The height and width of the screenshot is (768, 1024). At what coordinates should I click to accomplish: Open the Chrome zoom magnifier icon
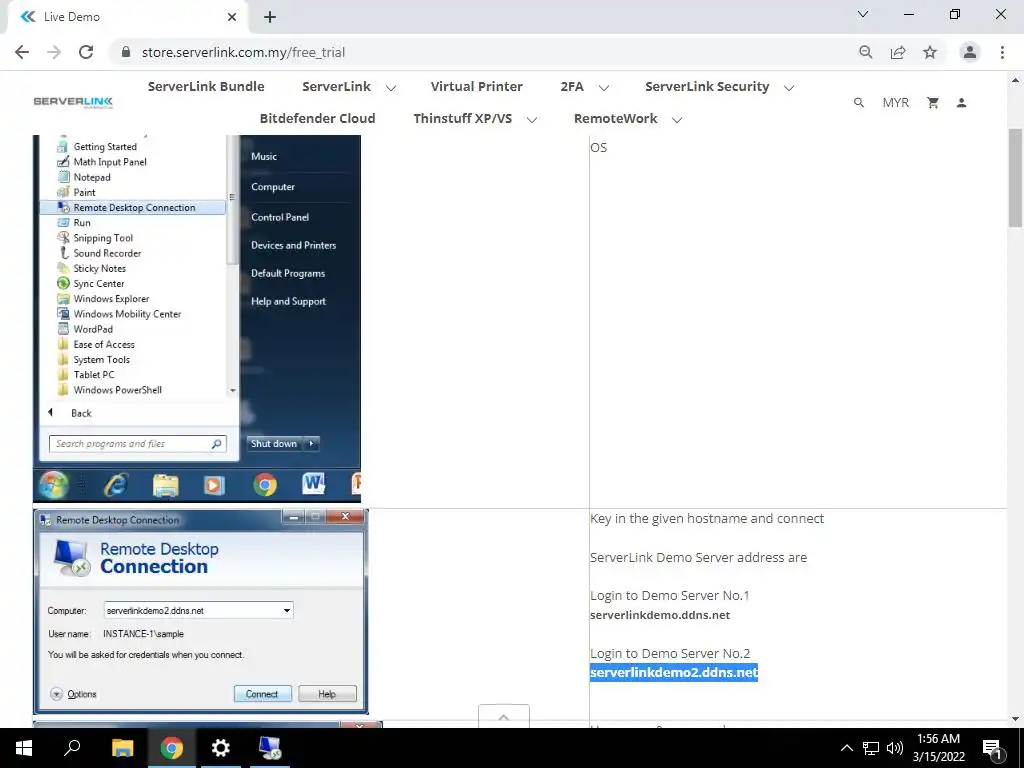[866, 52]
